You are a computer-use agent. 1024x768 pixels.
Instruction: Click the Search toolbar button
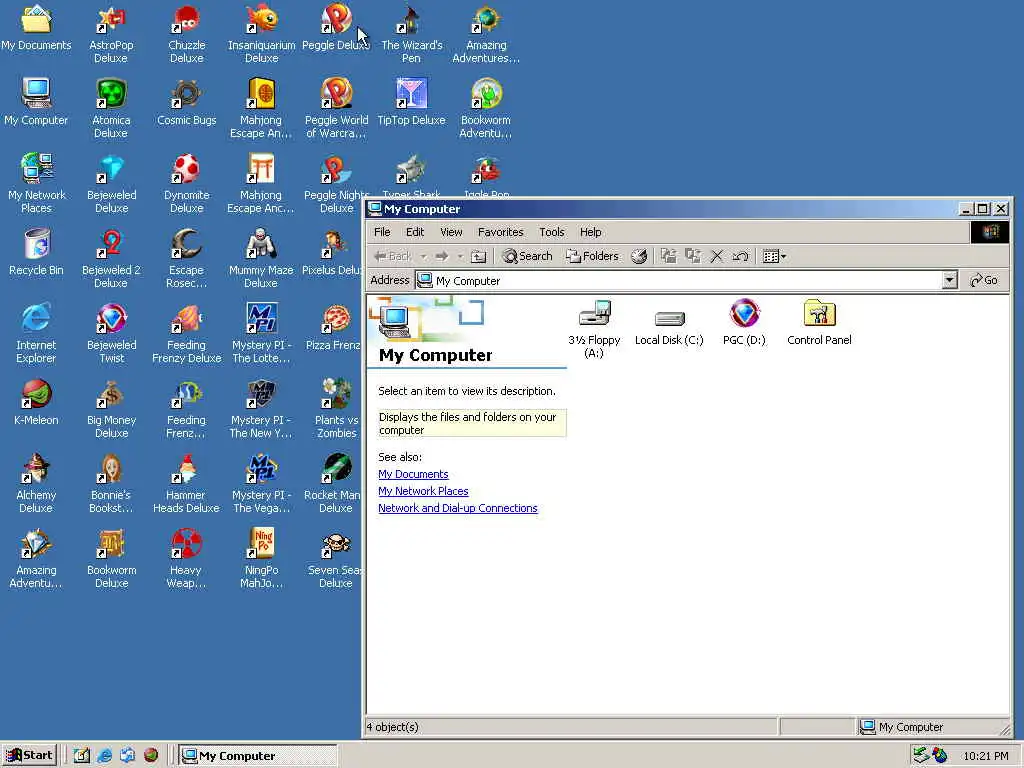(528, 257)
